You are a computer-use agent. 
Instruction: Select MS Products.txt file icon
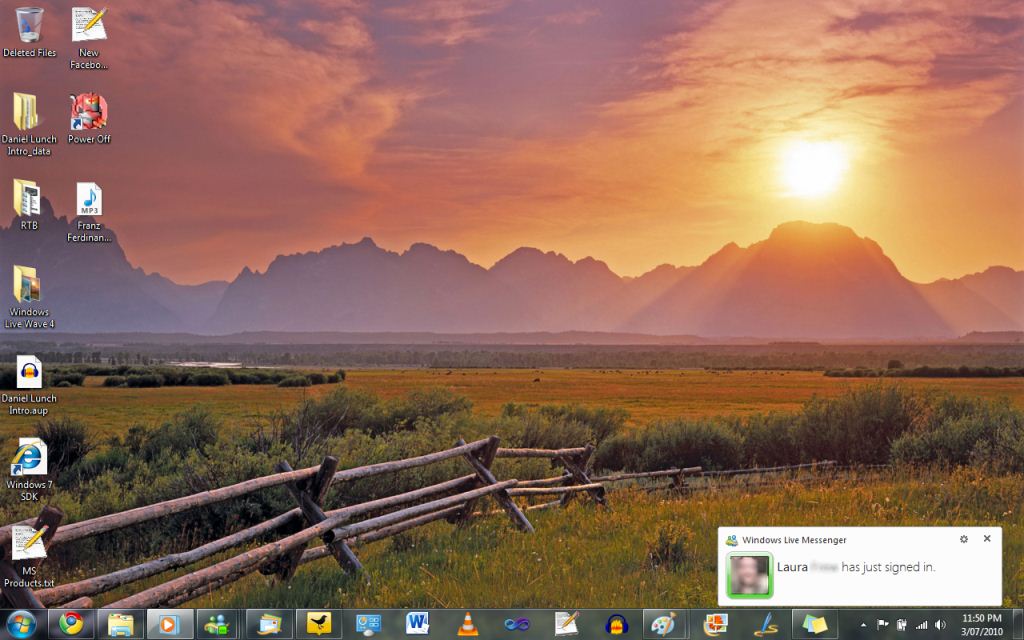click(x=29, y=556)
